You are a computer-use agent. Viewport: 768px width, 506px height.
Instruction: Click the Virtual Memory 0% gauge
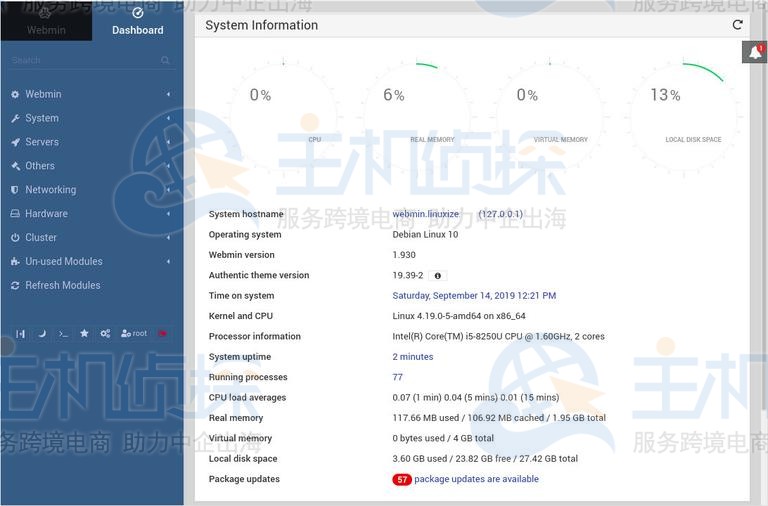pos(550,116)
